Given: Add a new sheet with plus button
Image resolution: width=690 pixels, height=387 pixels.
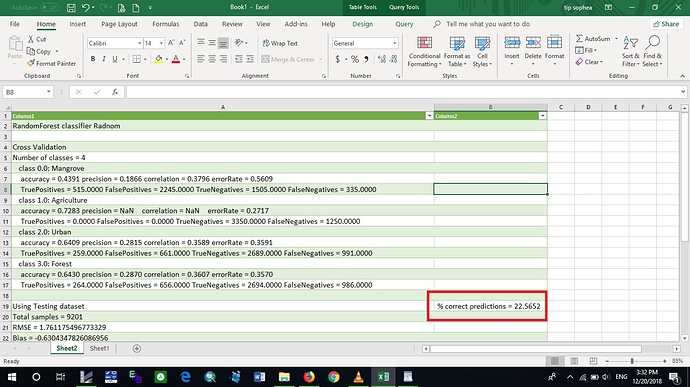Looking at the screenshot, I should [x=137, y=348].
